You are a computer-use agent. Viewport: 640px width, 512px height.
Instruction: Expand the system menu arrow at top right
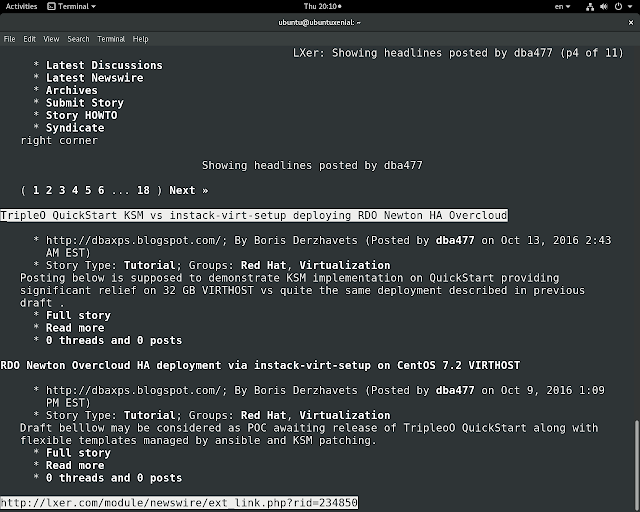coord(630,7)
